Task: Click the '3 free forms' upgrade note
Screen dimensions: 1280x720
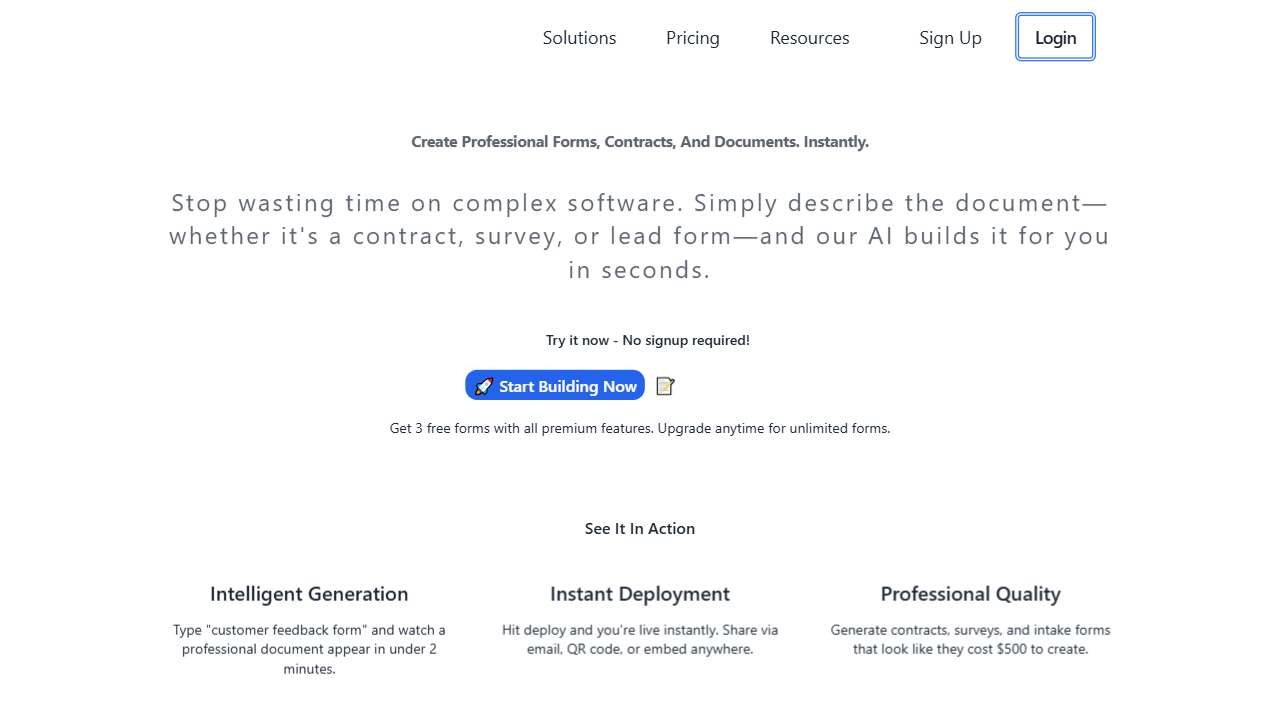Action: tap(640, 428)
